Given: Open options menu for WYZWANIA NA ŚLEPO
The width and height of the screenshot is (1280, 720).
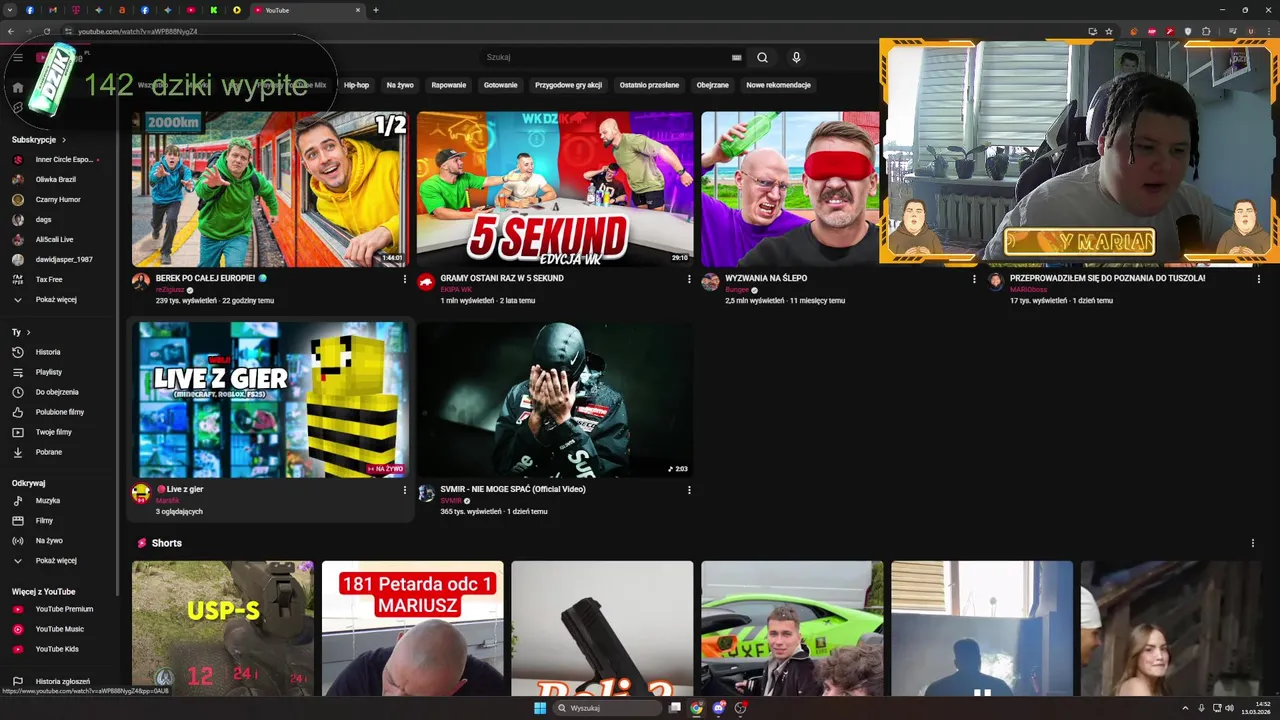Looking at the screenshot, I should tap(973, 279).
